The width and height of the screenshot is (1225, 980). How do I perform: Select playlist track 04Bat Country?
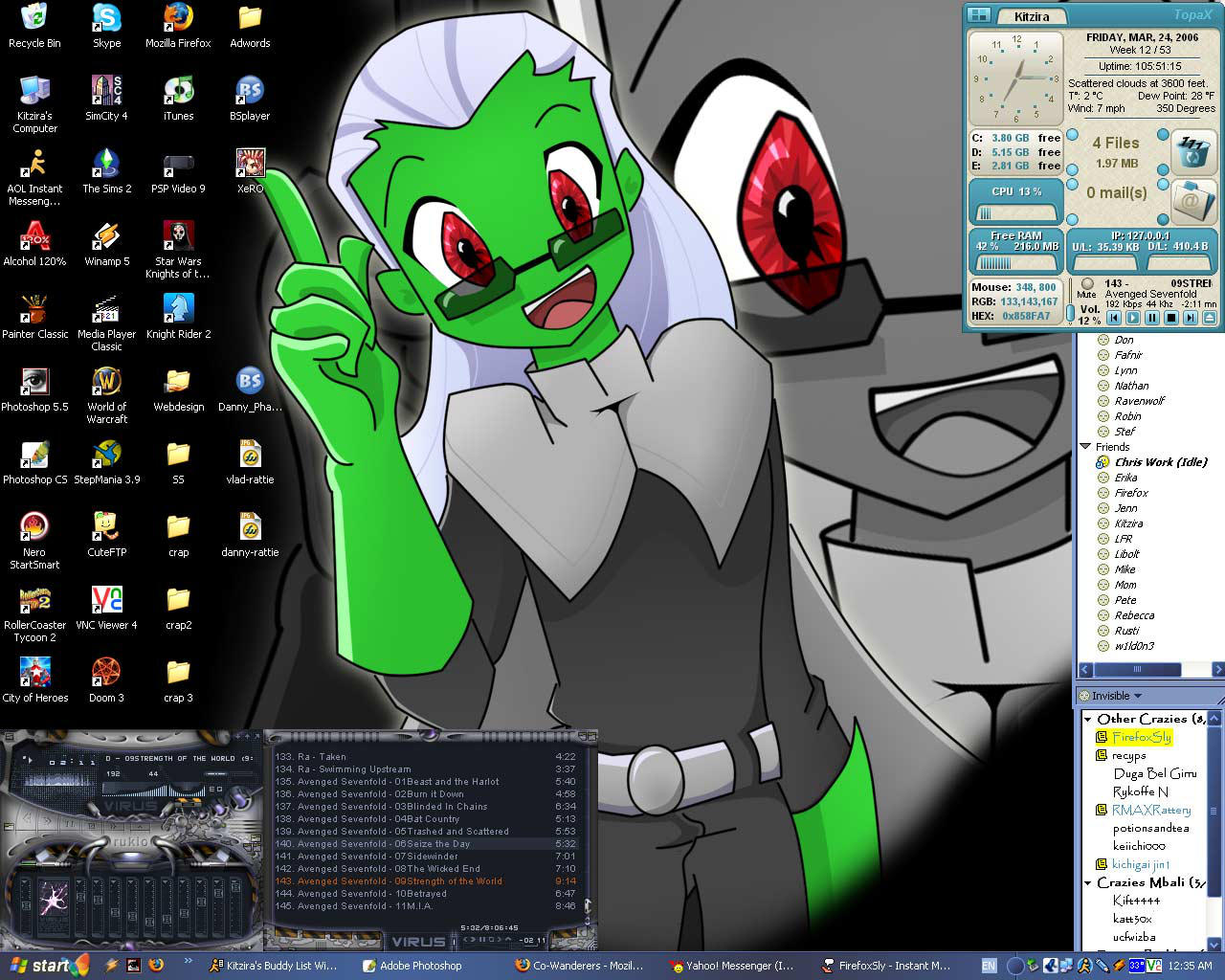coord(425,819)
